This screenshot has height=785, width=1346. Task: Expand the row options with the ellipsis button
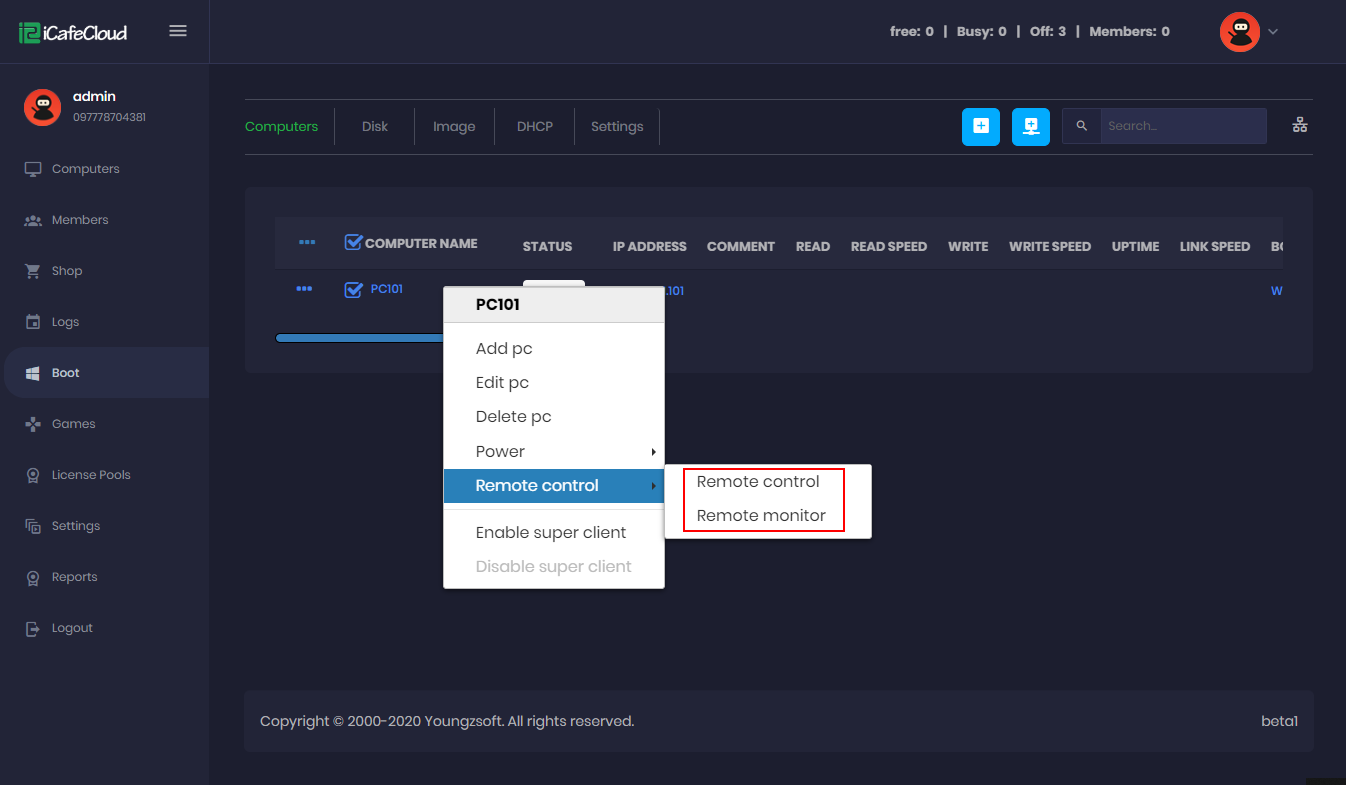coord(304,289)
